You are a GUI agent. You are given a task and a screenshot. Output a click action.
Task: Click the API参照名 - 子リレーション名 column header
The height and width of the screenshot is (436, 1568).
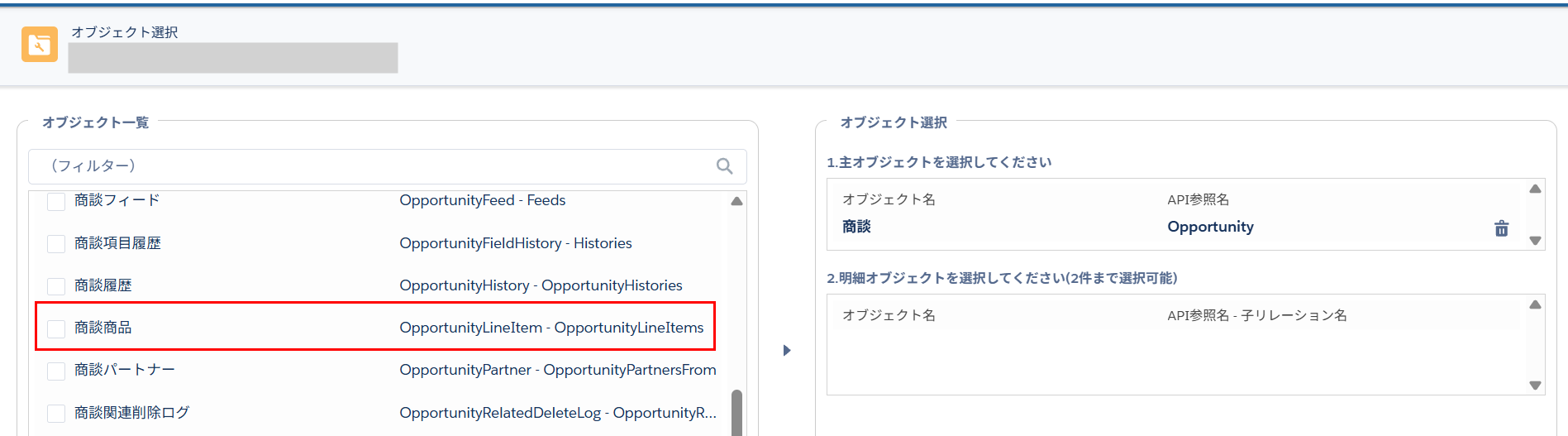[x=1257, y=315]
